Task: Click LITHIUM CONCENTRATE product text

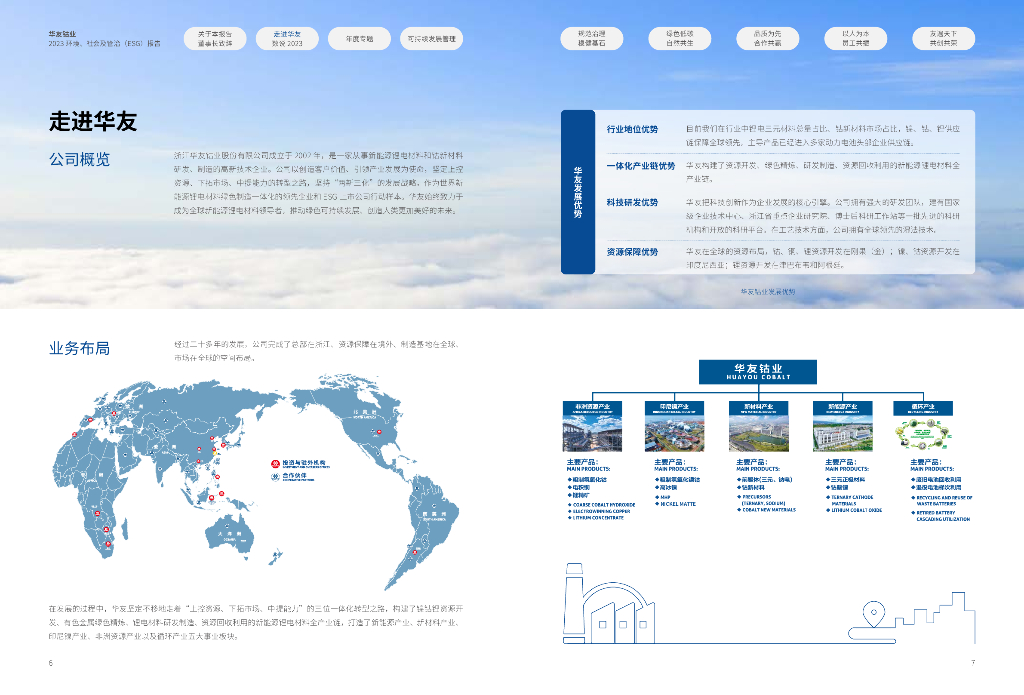Action: coord(598,518)
